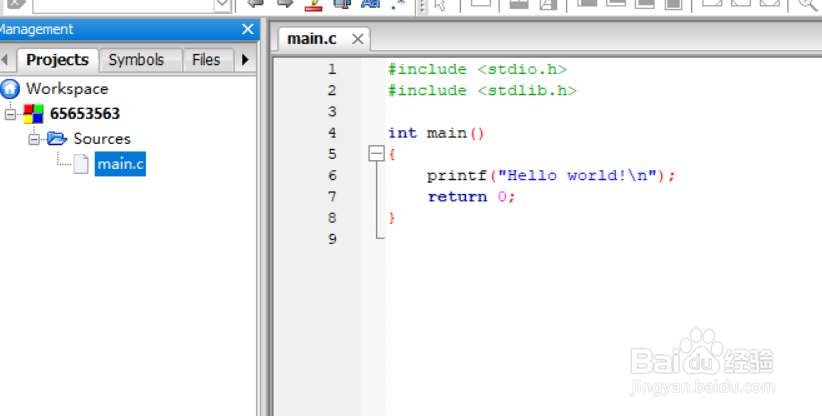Click line number 9 in margin

332,239
